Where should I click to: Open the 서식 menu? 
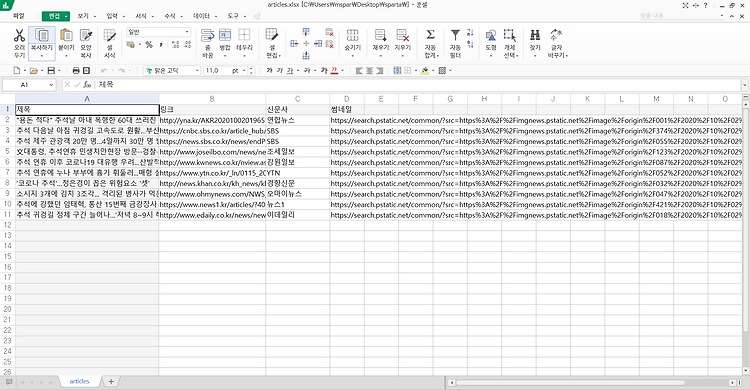(x=141, y=16)
